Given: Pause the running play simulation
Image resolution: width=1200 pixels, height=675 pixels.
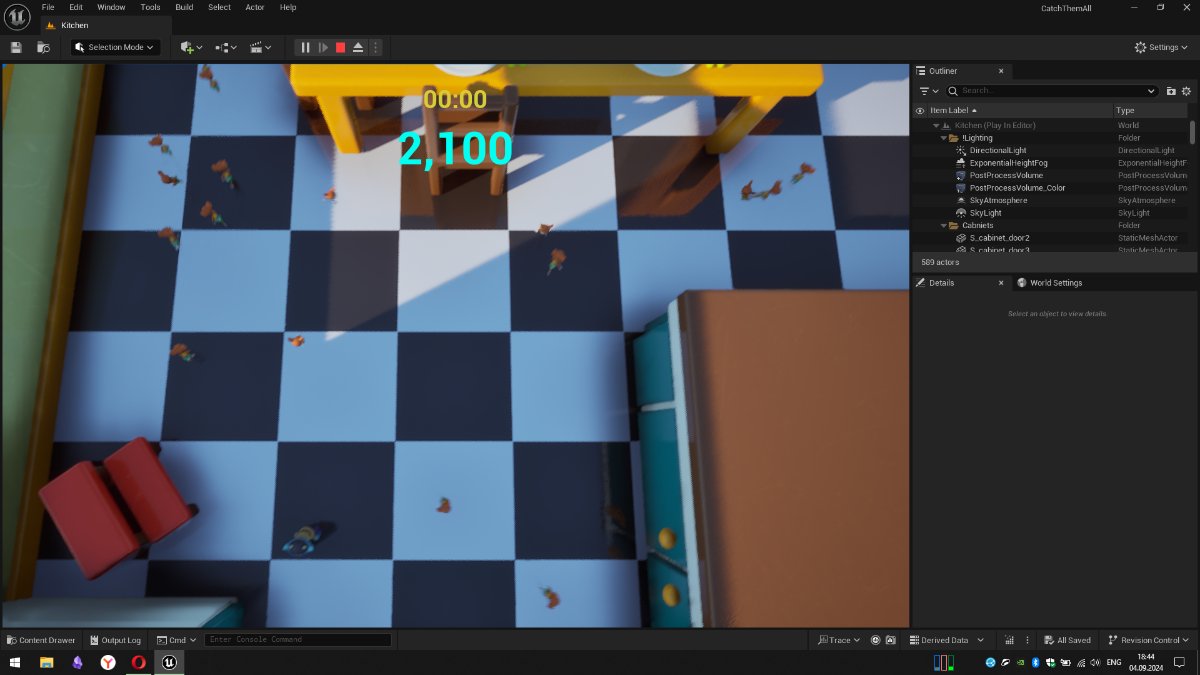Looking at the screenshot, I should point(305,47).
